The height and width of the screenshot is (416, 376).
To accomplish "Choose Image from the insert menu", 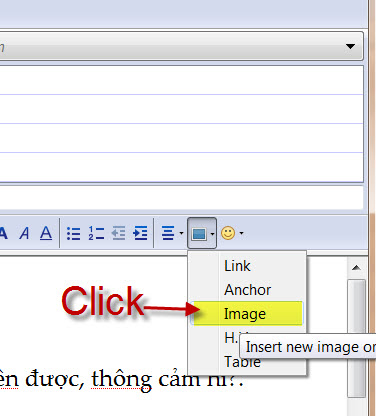I will coord(246,314).
